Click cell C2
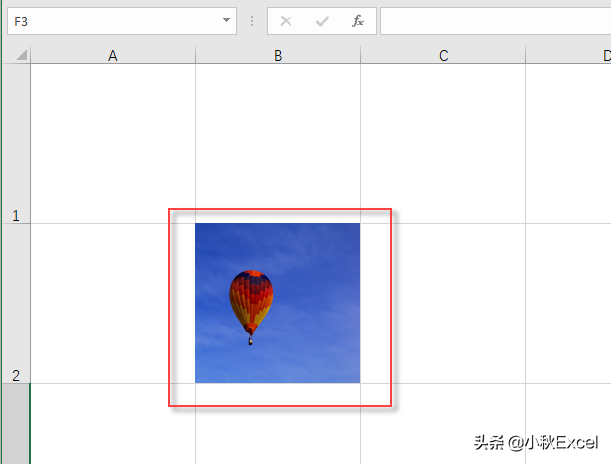 click(443, 303)
